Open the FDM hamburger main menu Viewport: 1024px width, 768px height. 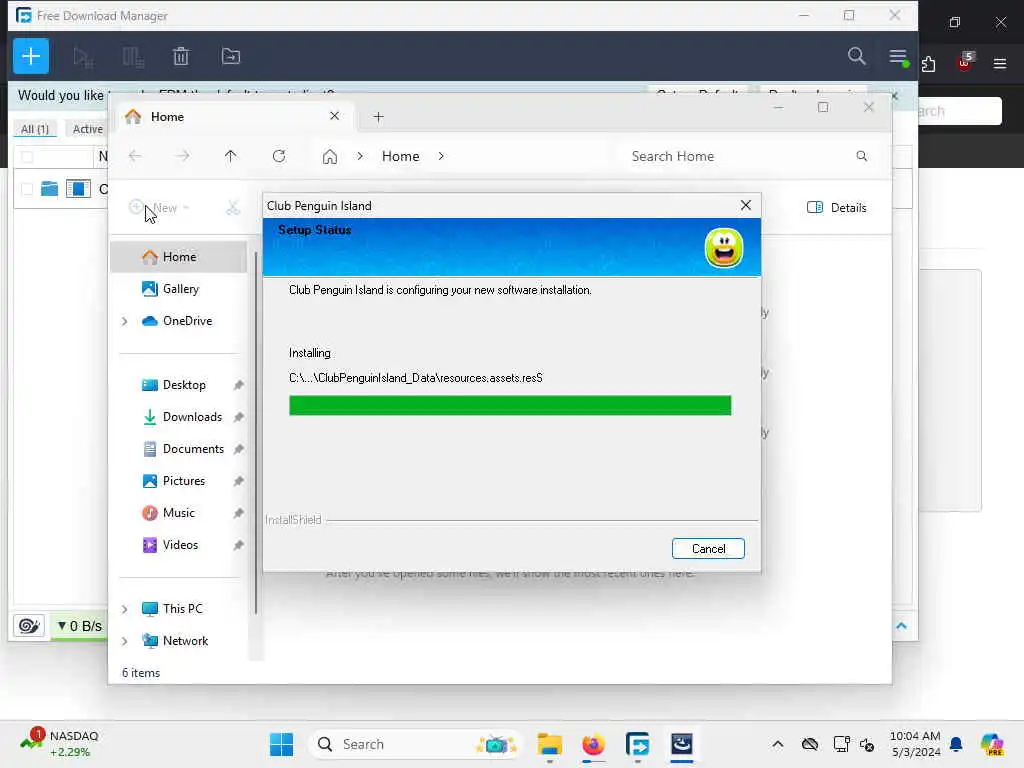[x=898, y=57]
